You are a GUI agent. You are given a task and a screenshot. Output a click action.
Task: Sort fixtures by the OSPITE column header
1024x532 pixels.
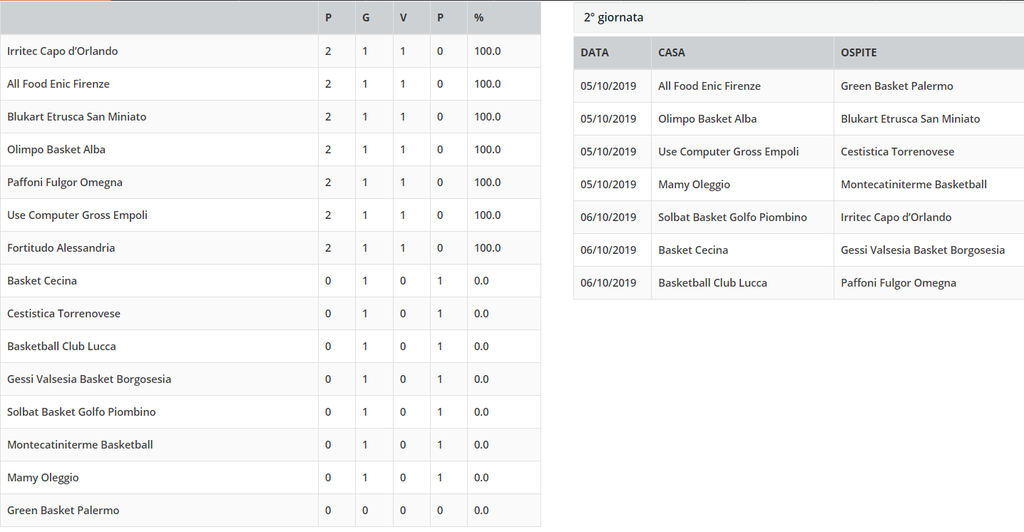click(858, 53)
